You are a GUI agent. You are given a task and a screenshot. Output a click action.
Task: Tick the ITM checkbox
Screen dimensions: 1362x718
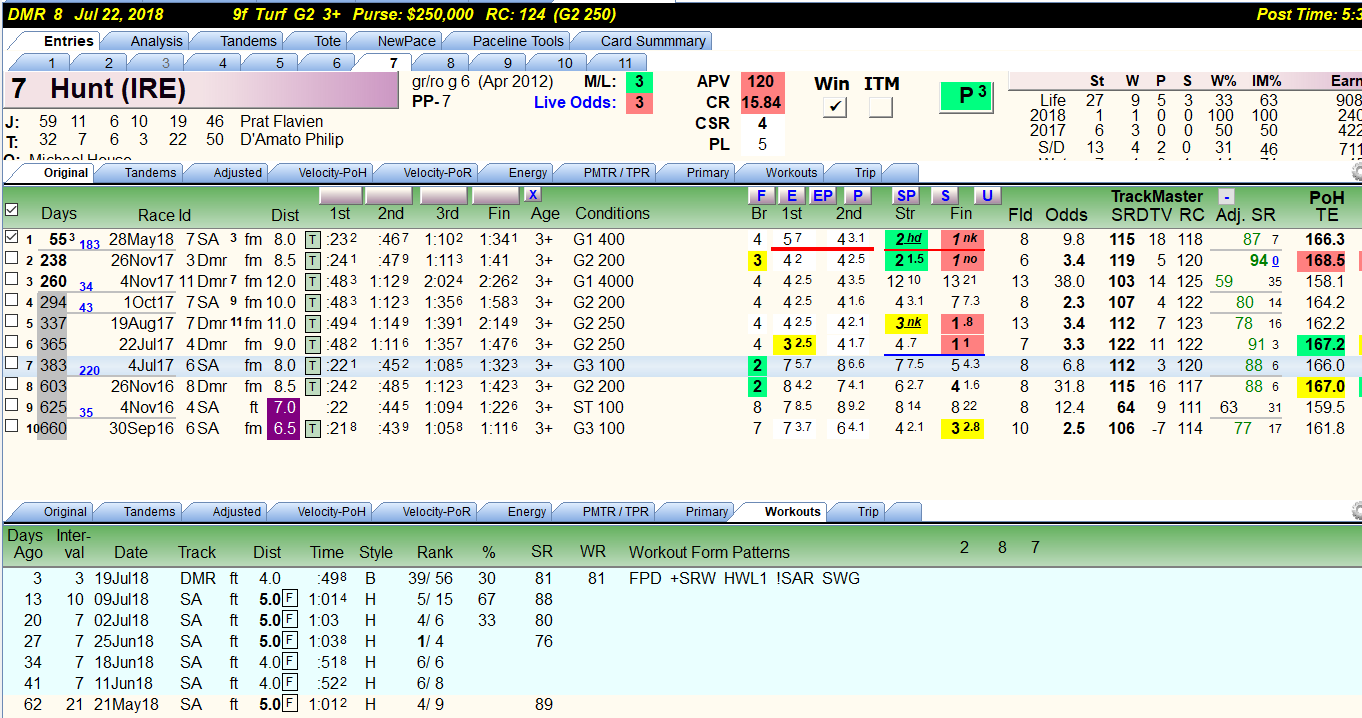(881, 107)
